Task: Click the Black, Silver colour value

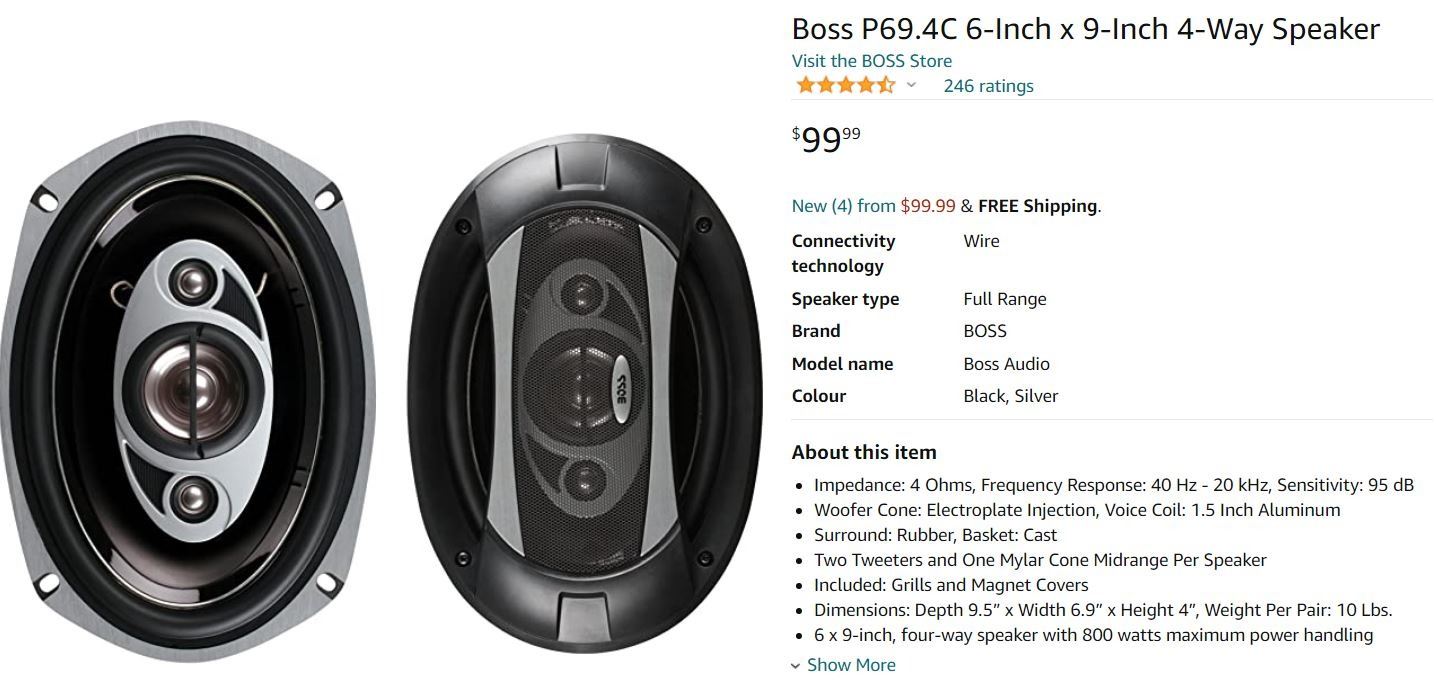Action: tap(1010, 396)
